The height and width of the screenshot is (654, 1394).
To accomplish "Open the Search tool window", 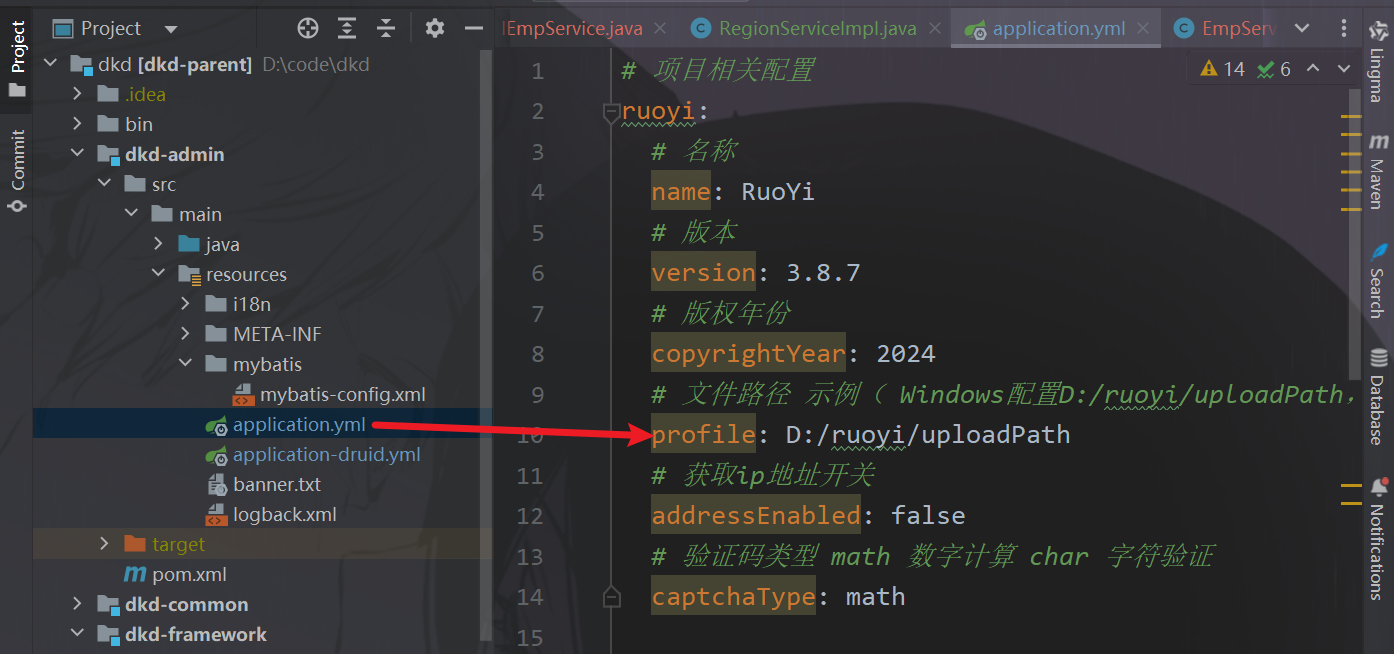I will pyautogui.click(x=1378, y=280).
